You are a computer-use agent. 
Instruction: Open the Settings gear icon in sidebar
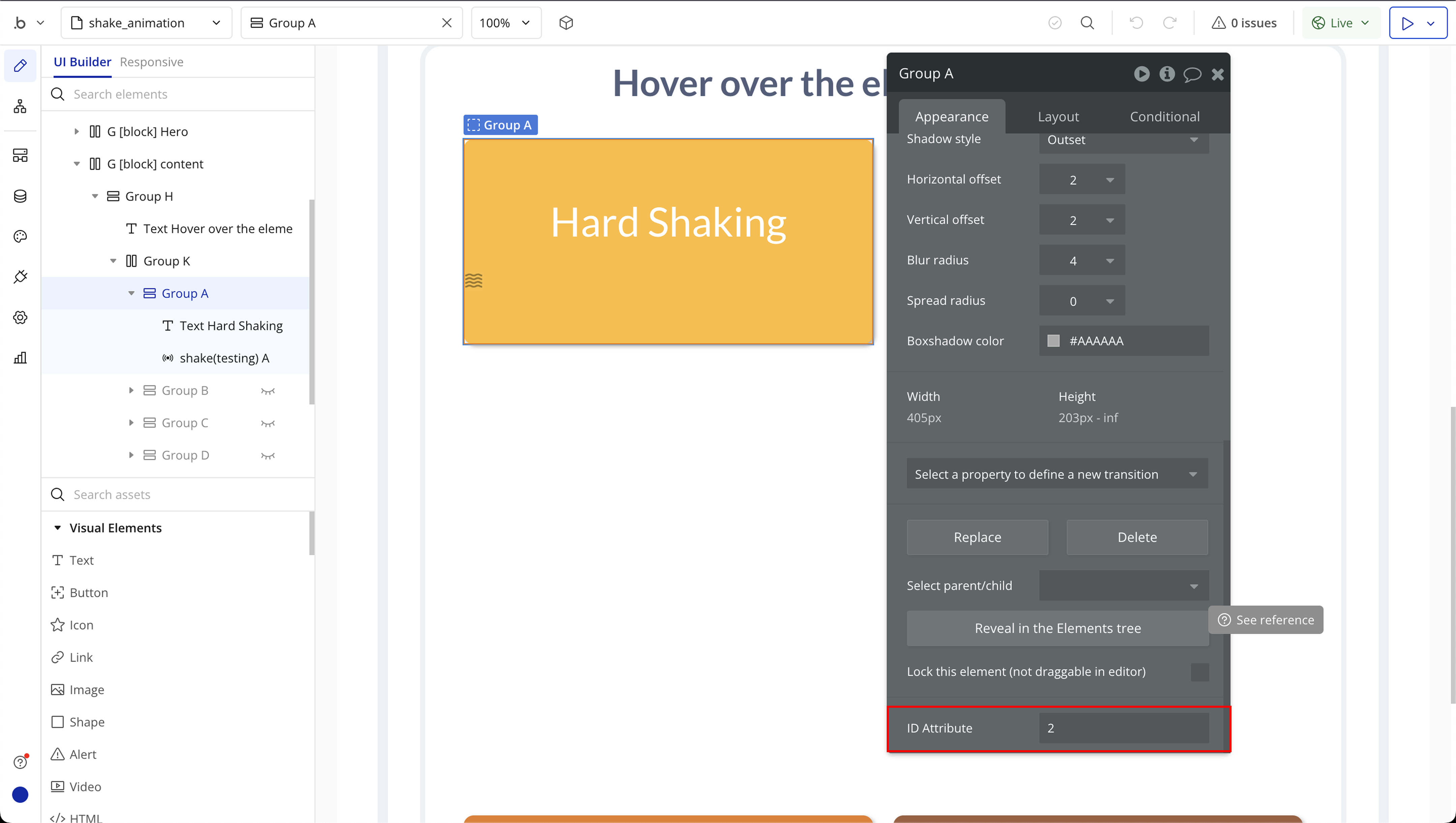click(20, 317)
